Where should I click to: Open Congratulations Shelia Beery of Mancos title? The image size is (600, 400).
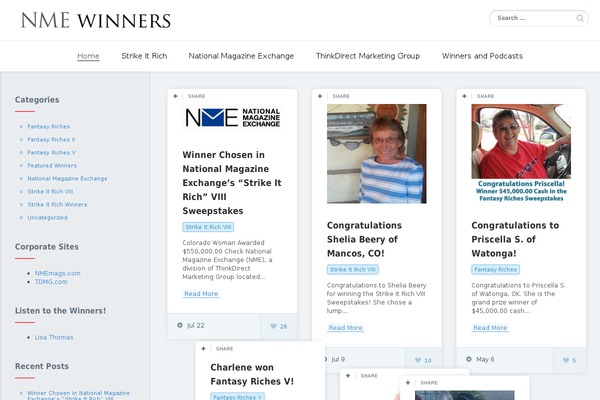click(364, 239)
